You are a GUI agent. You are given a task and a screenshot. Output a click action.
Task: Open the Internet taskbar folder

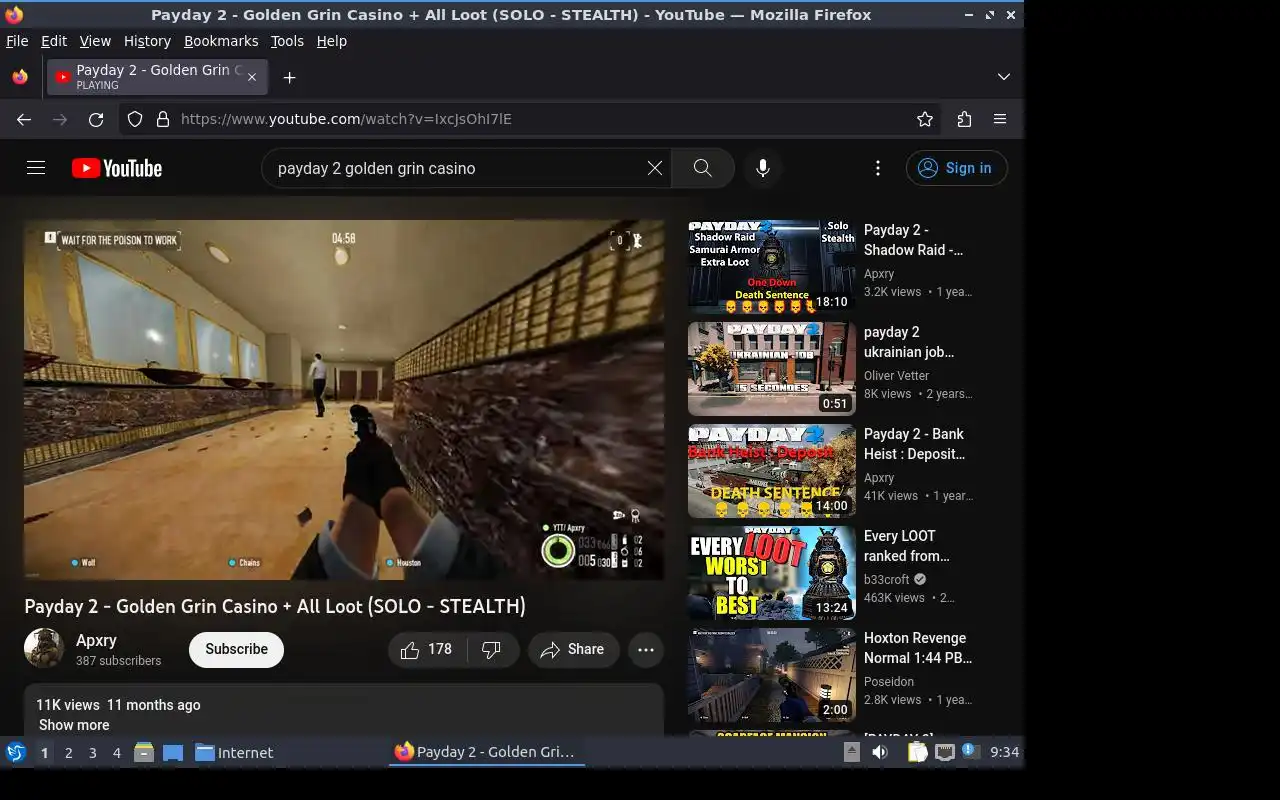point(234,752)
